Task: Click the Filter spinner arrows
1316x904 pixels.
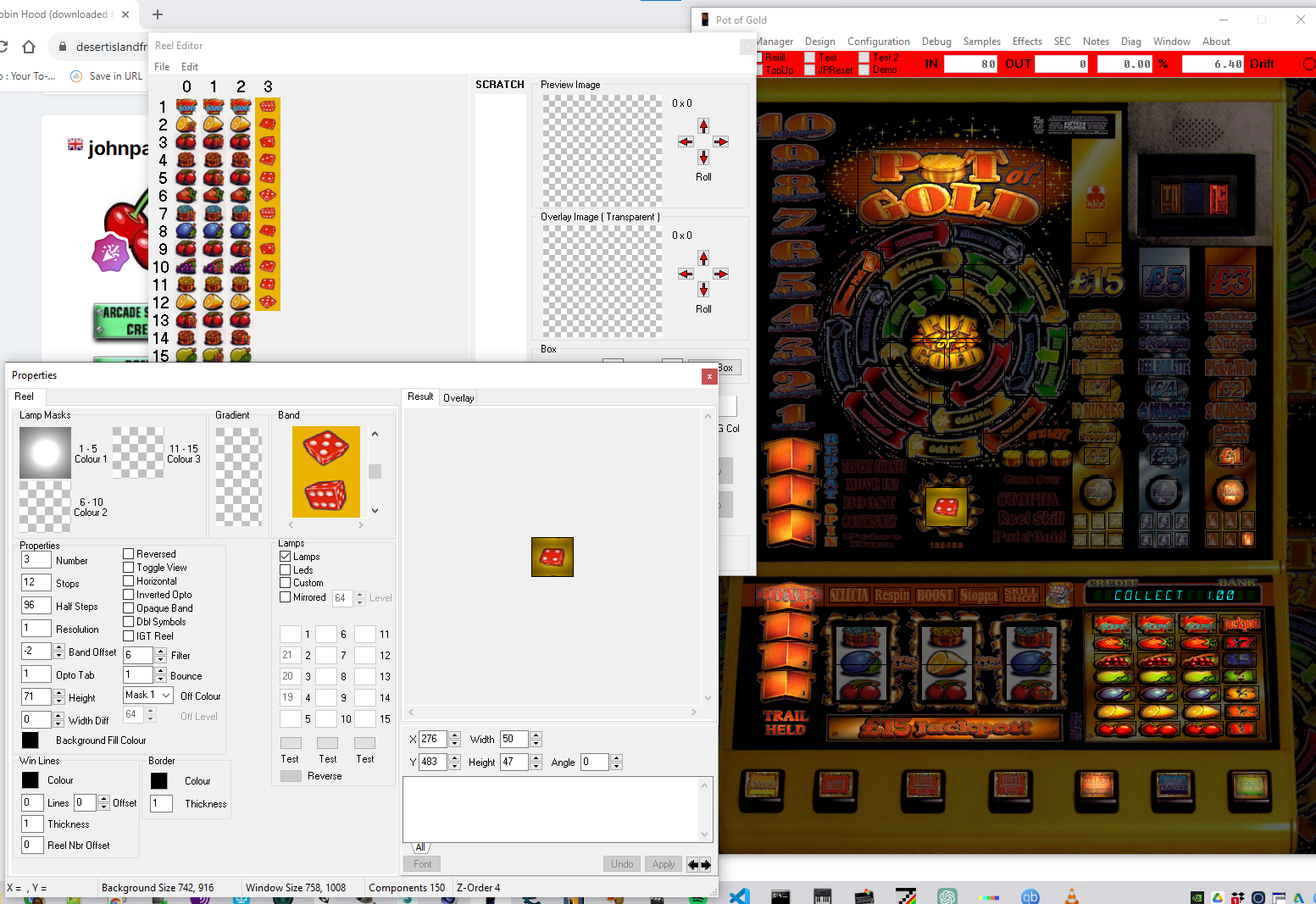Action: click(x=160, y=655)
